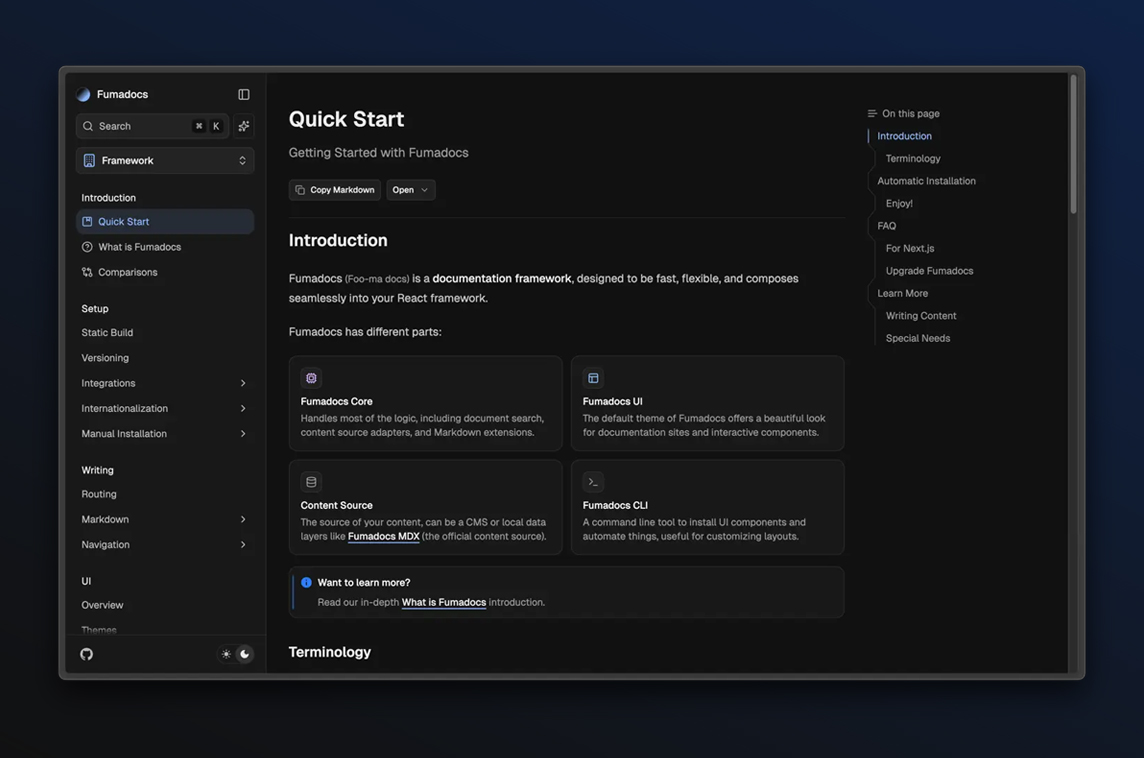Collapse the sidebar using the panel icon
Screen dimensions: 1144x758
(244, 94)
